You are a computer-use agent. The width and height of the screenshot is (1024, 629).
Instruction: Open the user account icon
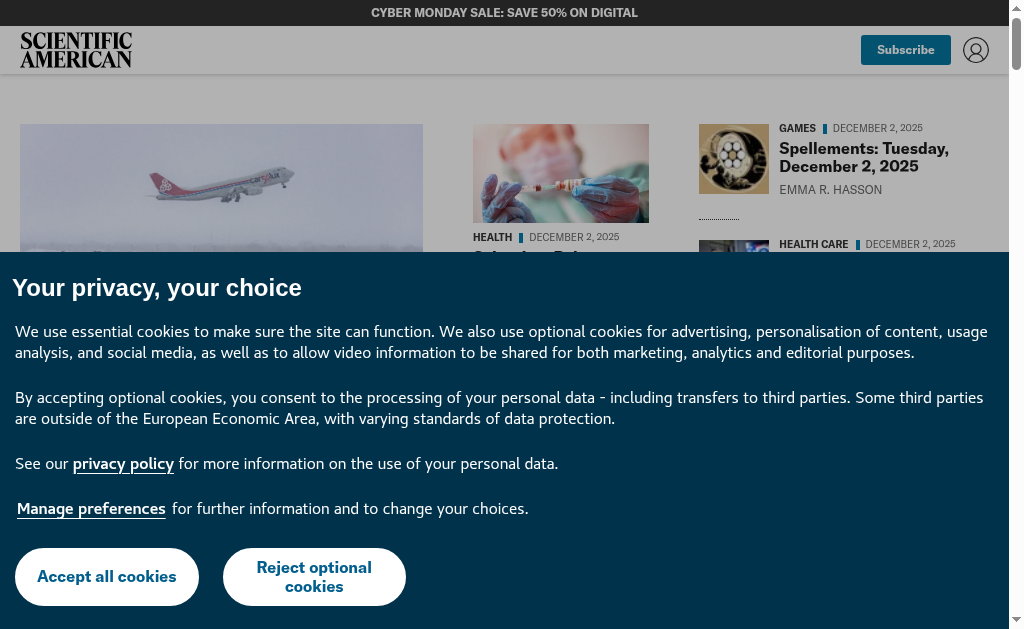click(x=975, y=50)
